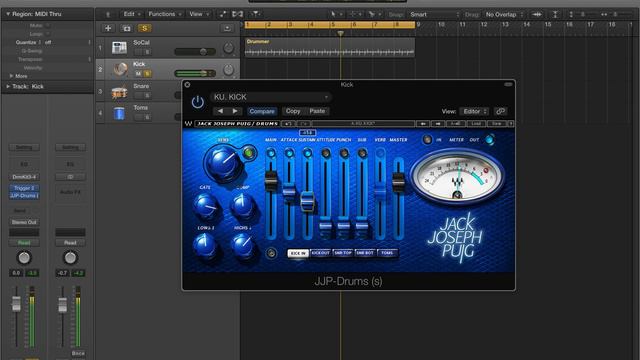The width and height of the screenshot is (640, 360).
Task: Click the SoCal track pan knob
Action: (x=228, y=48)
